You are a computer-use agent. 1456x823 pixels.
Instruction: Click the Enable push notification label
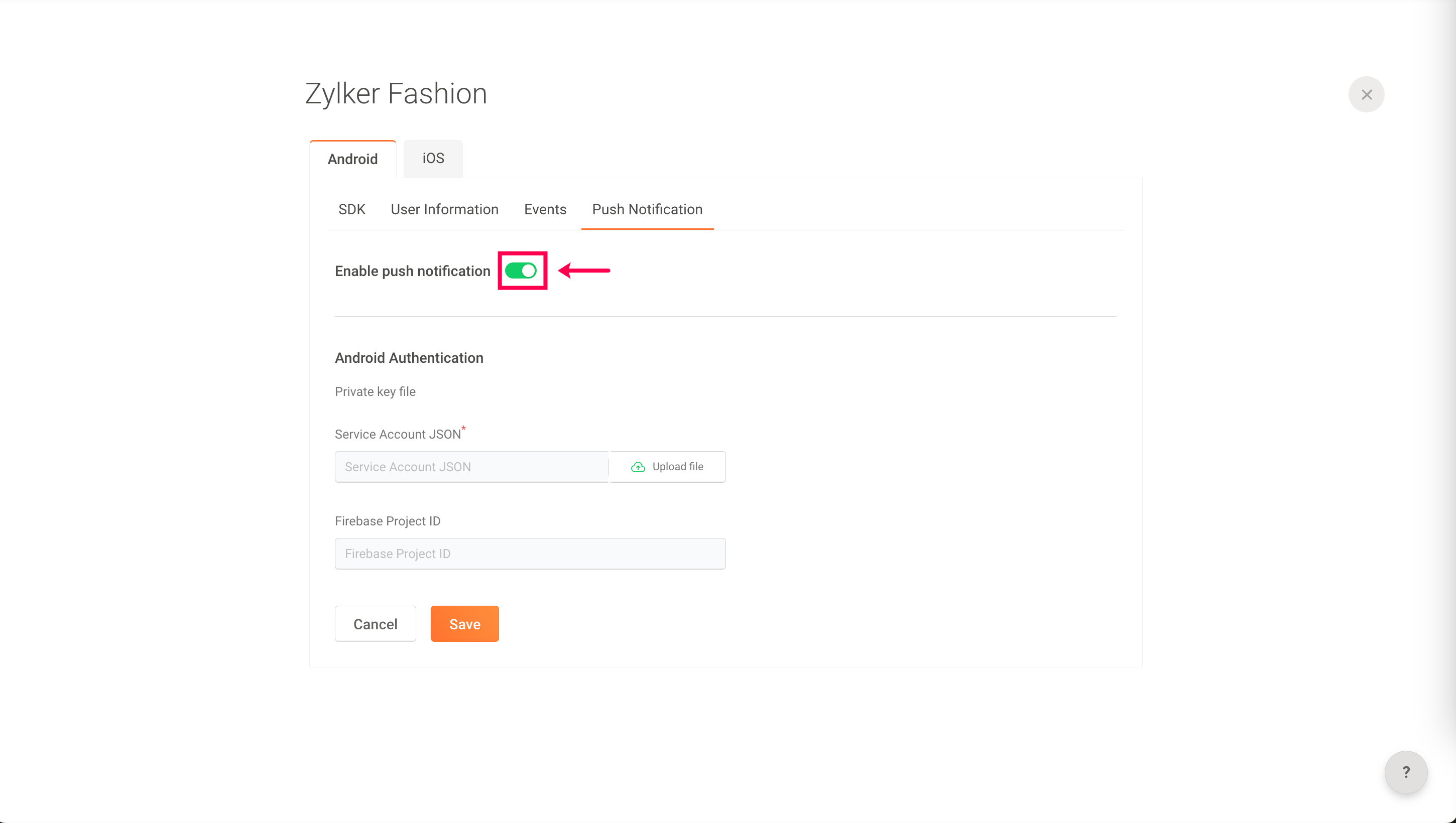(413, 271)
